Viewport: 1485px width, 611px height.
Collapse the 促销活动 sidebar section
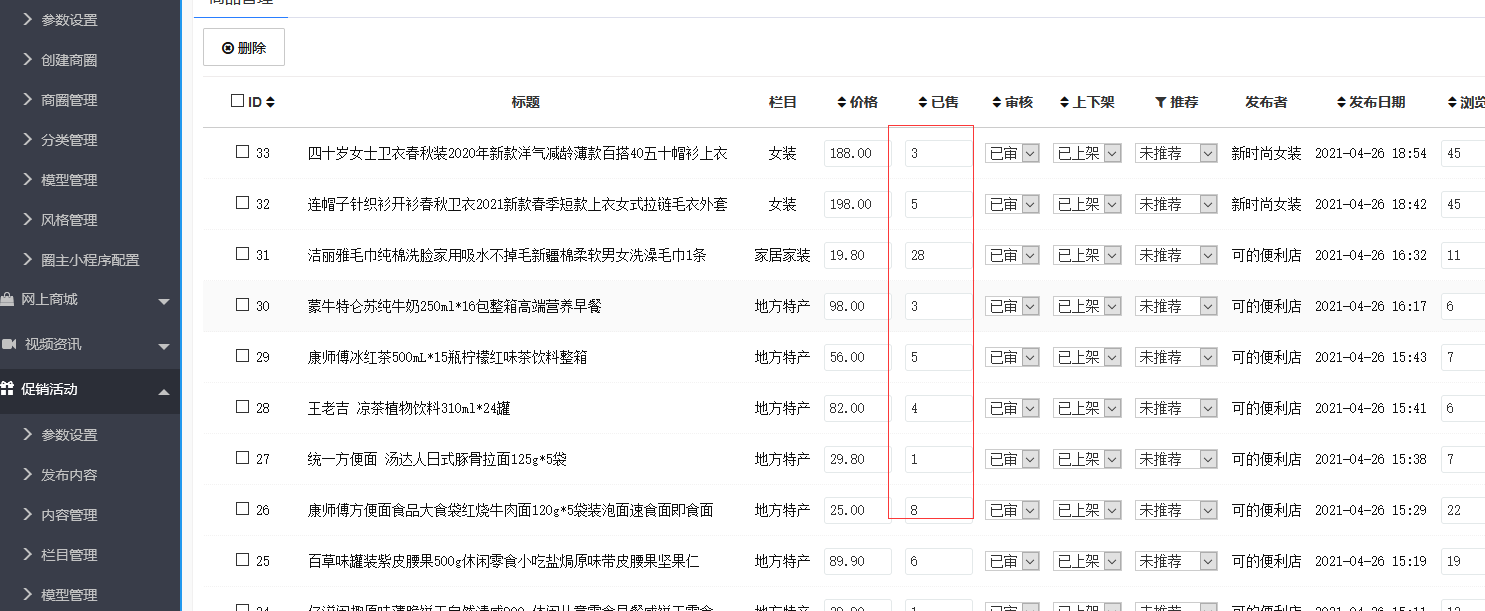(164, 391)
